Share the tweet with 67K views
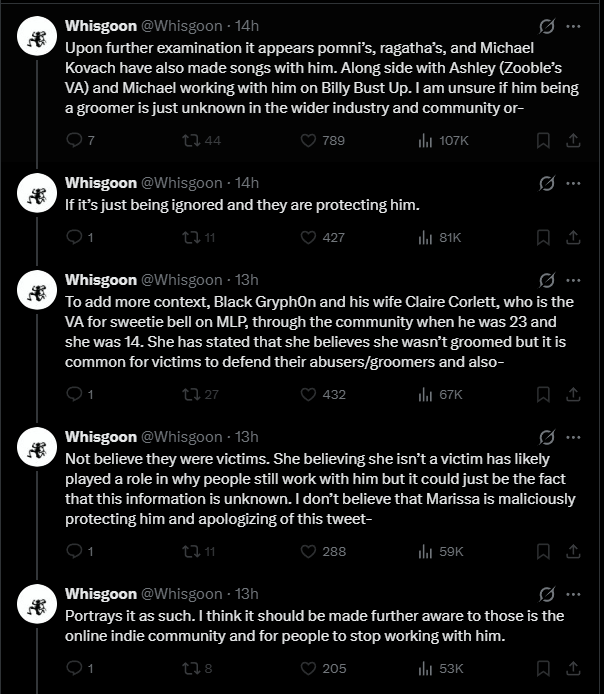This screenshot has width=604, height=694. (x=574, y=394)
